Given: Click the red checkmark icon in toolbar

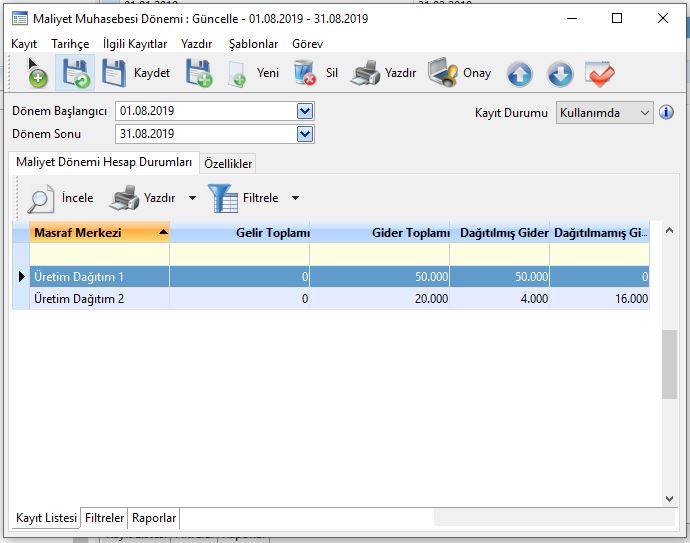Looking at the screenshot, I should (600, 74).
